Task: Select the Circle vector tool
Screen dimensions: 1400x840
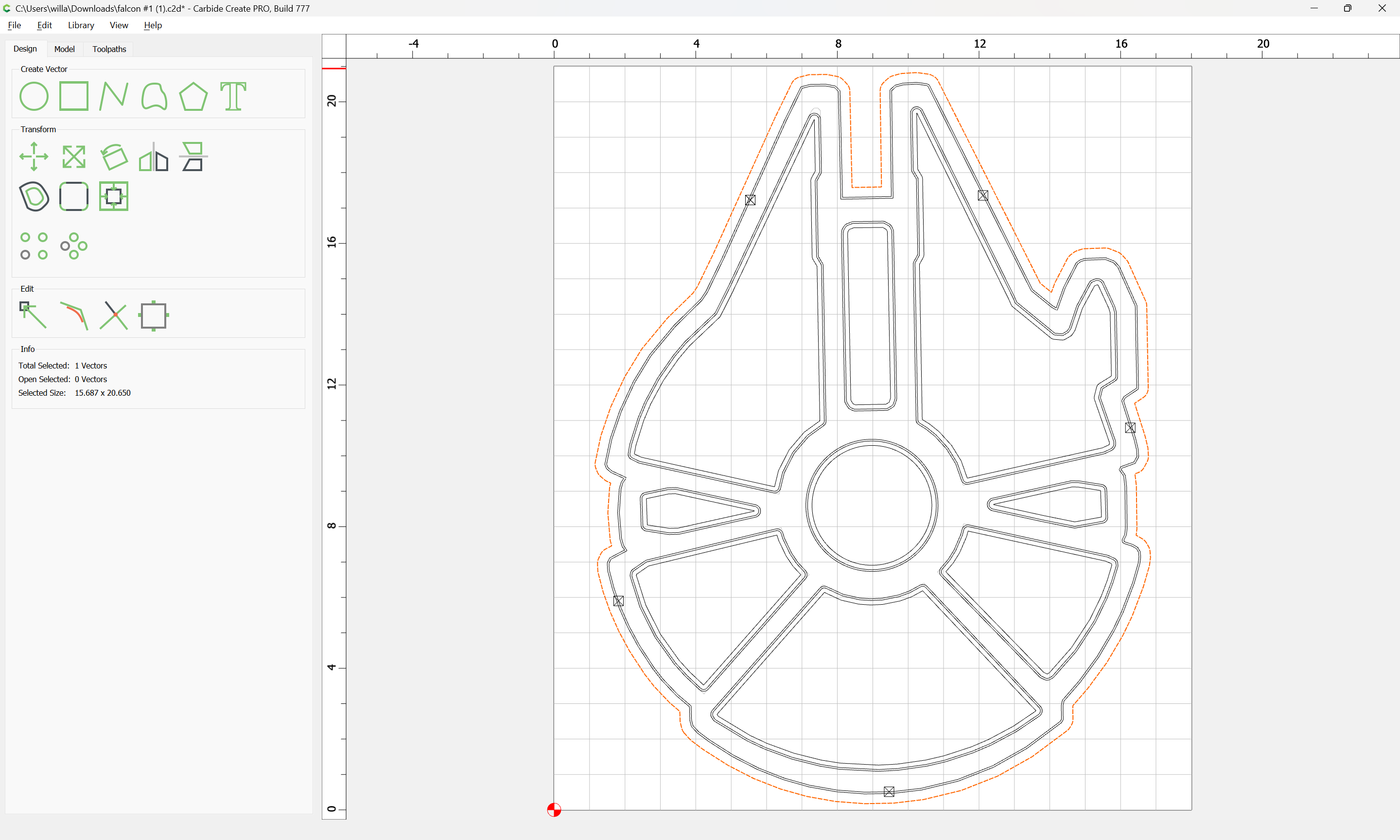Action: (x=34, y=96)
